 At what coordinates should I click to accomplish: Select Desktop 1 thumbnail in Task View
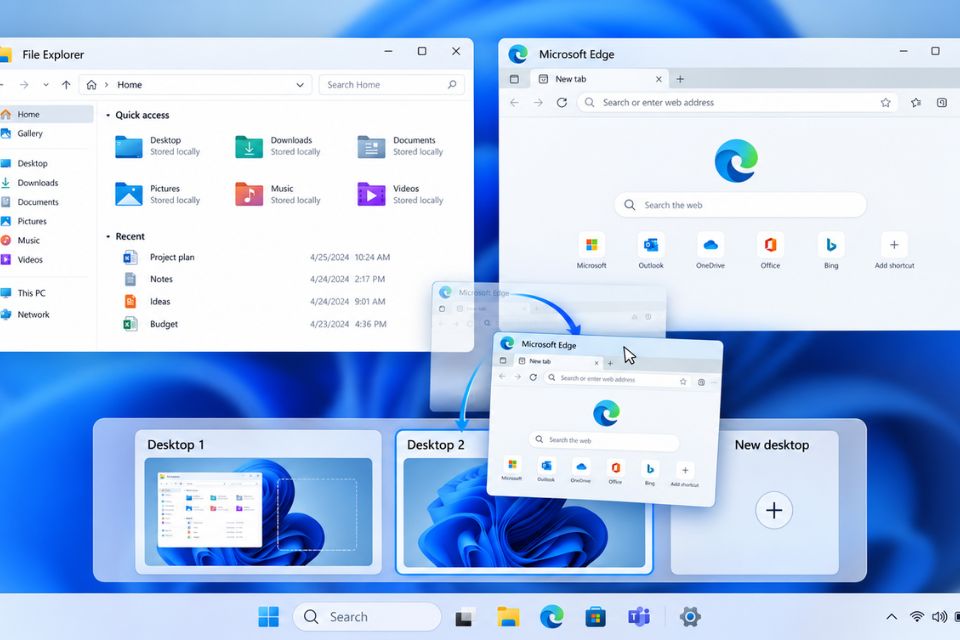258,502
